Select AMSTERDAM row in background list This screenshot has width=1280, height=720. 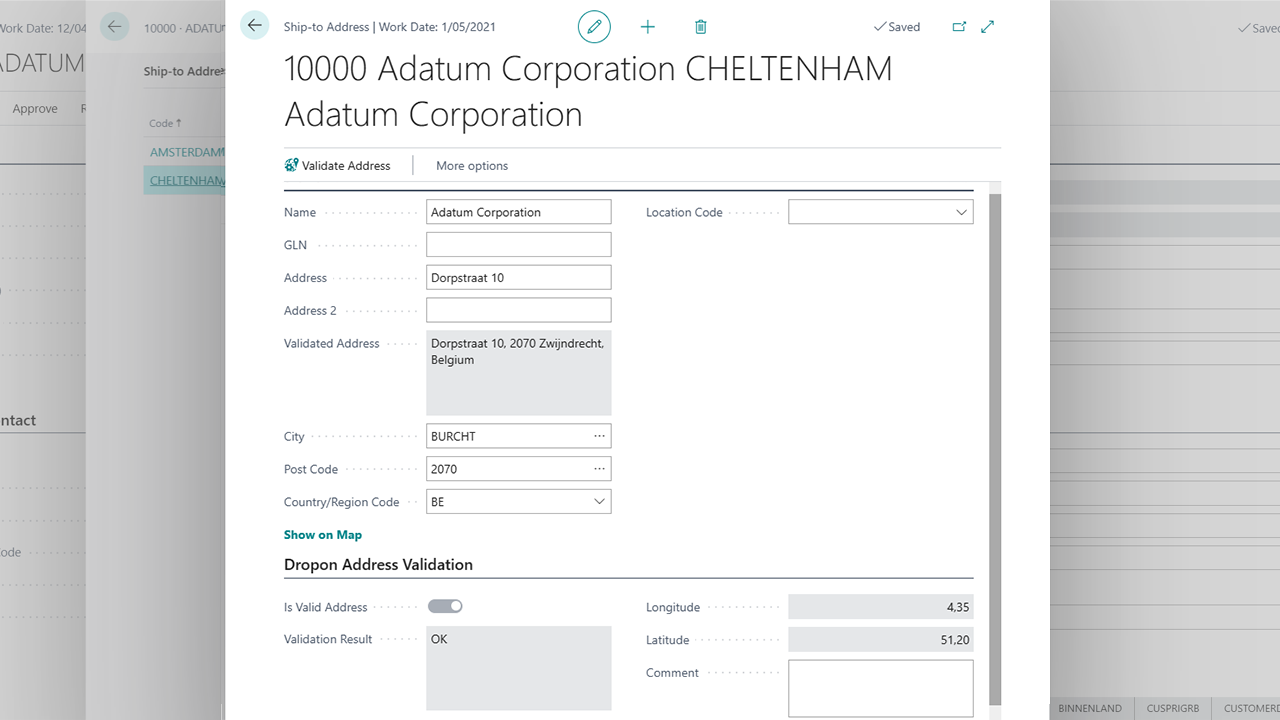(186, 152)
